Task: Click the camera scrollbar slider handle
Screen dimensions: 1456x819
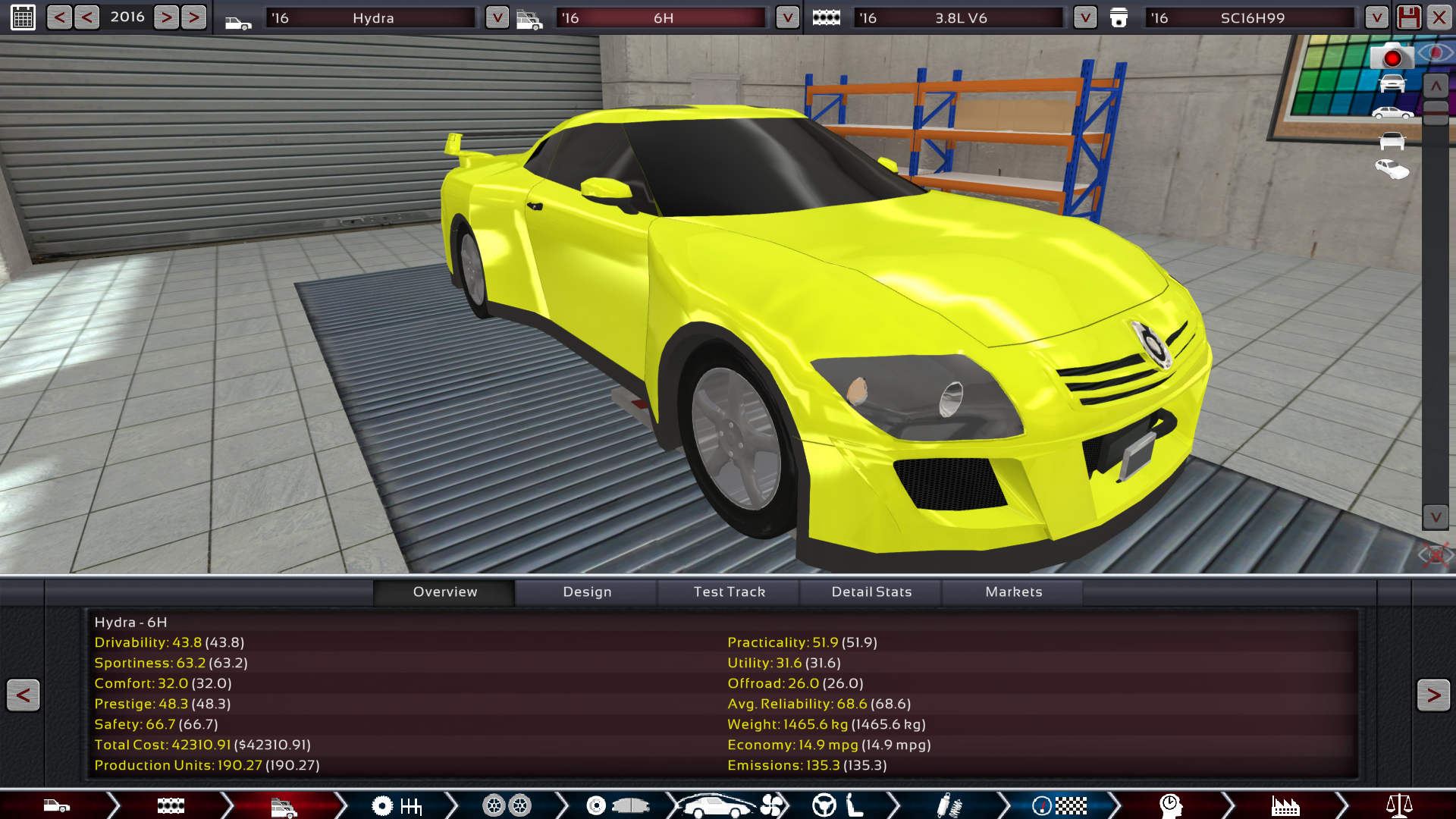Action: 1436,112
